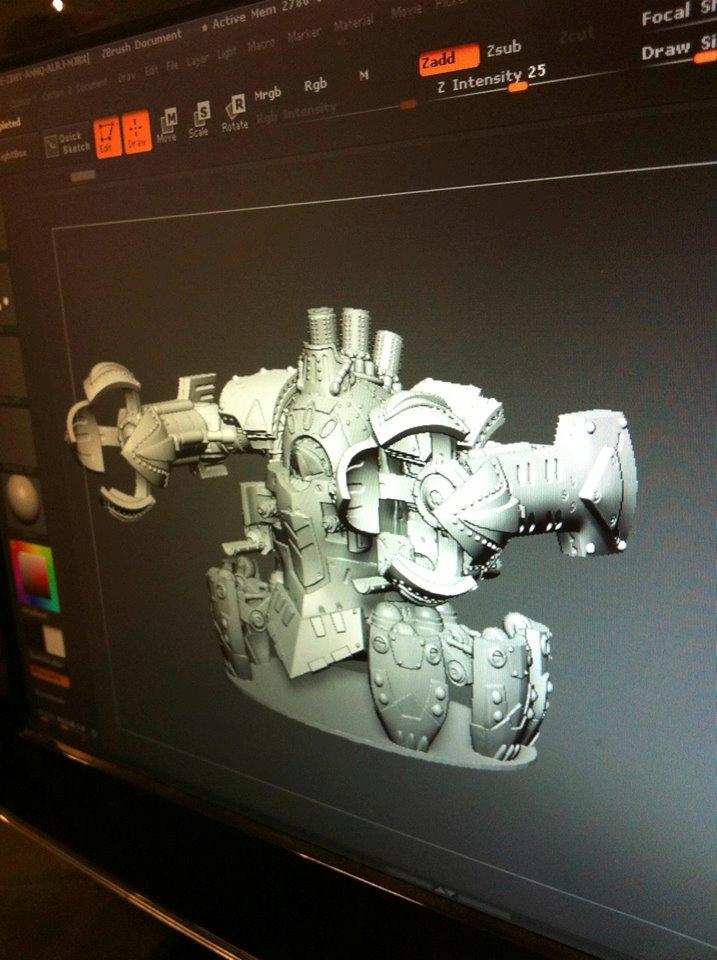Open the Macro menu

261,45
